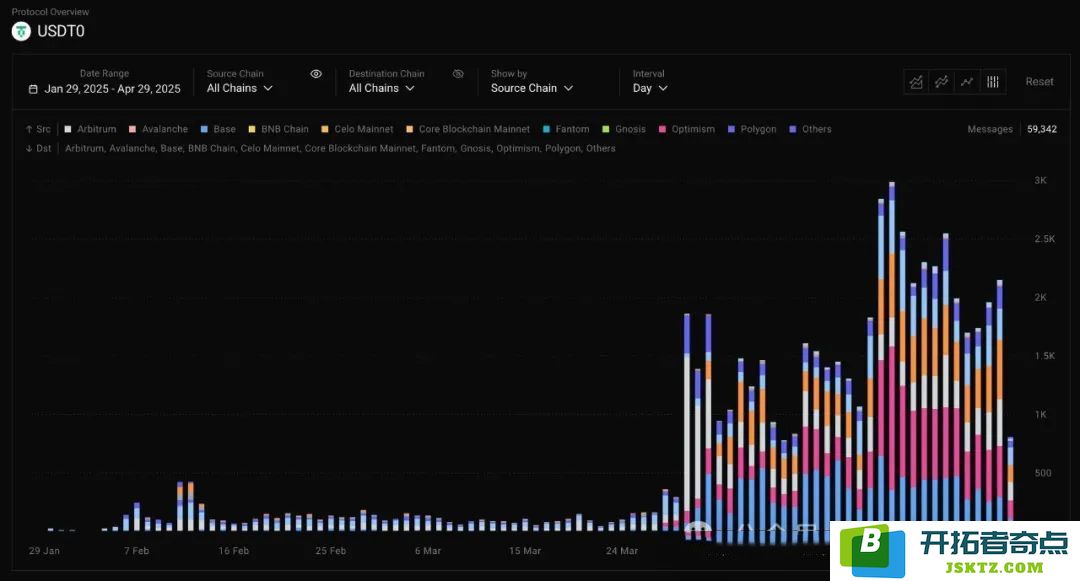Click the 24 Mar x-axis label

(x=622, y=551)
